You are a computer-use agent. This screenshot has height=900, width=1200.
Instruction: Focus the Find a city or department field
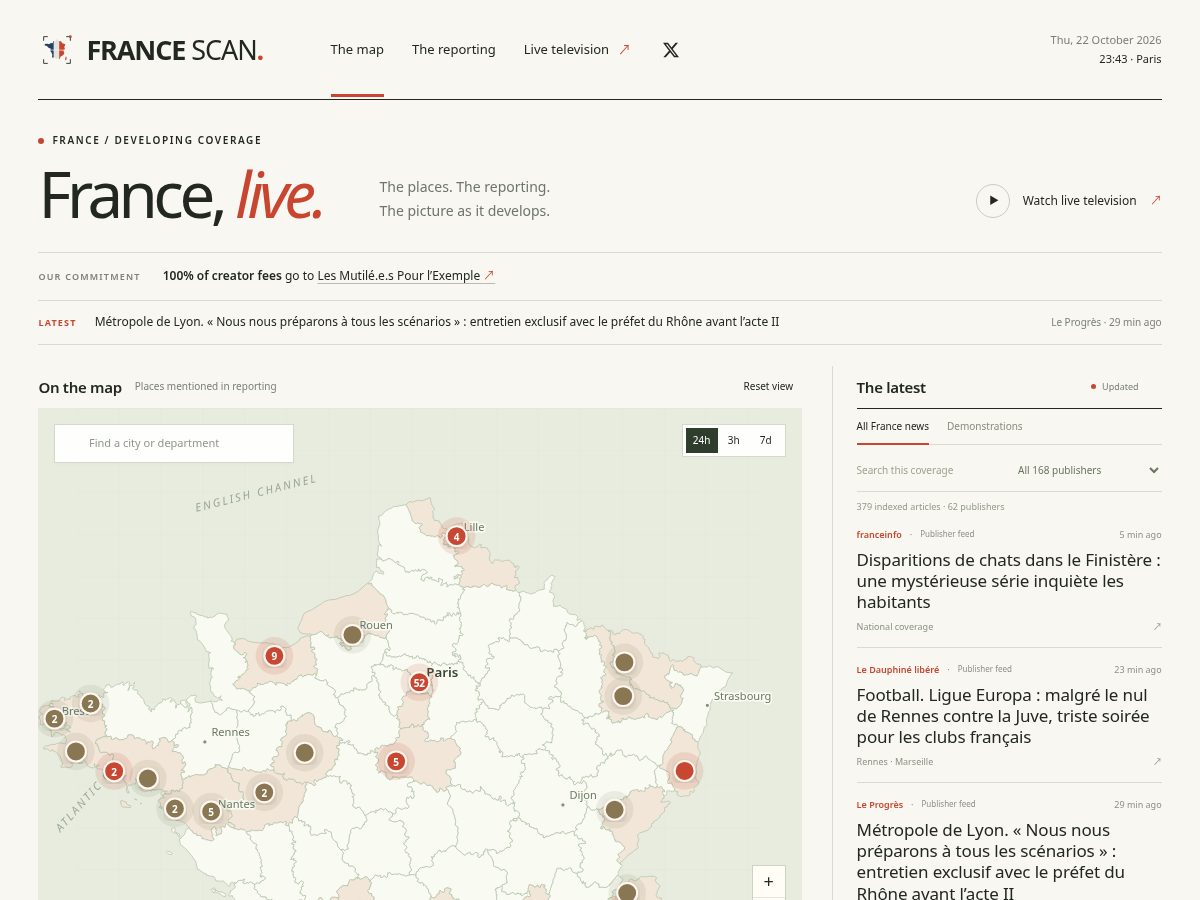[x=174, y=443]
